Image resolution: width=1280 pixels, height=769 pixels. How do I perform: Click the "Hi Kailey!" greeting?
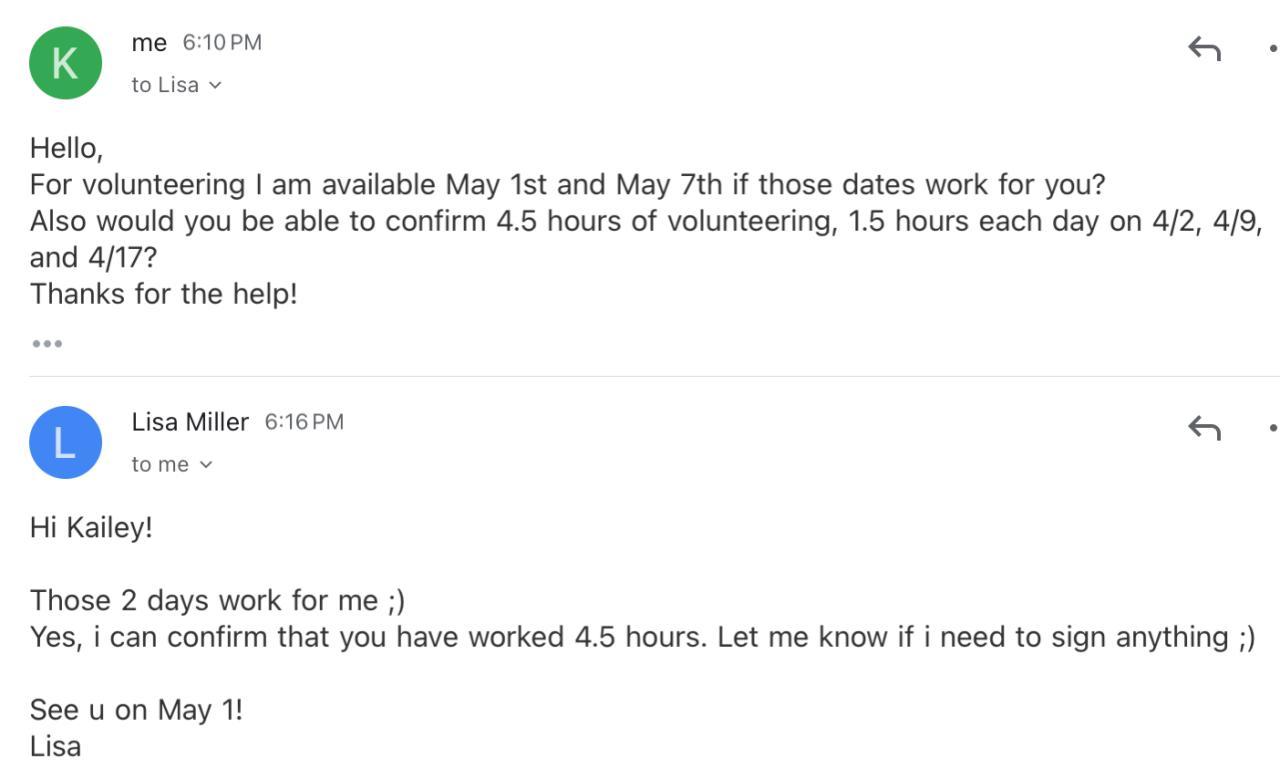[91, 527]
